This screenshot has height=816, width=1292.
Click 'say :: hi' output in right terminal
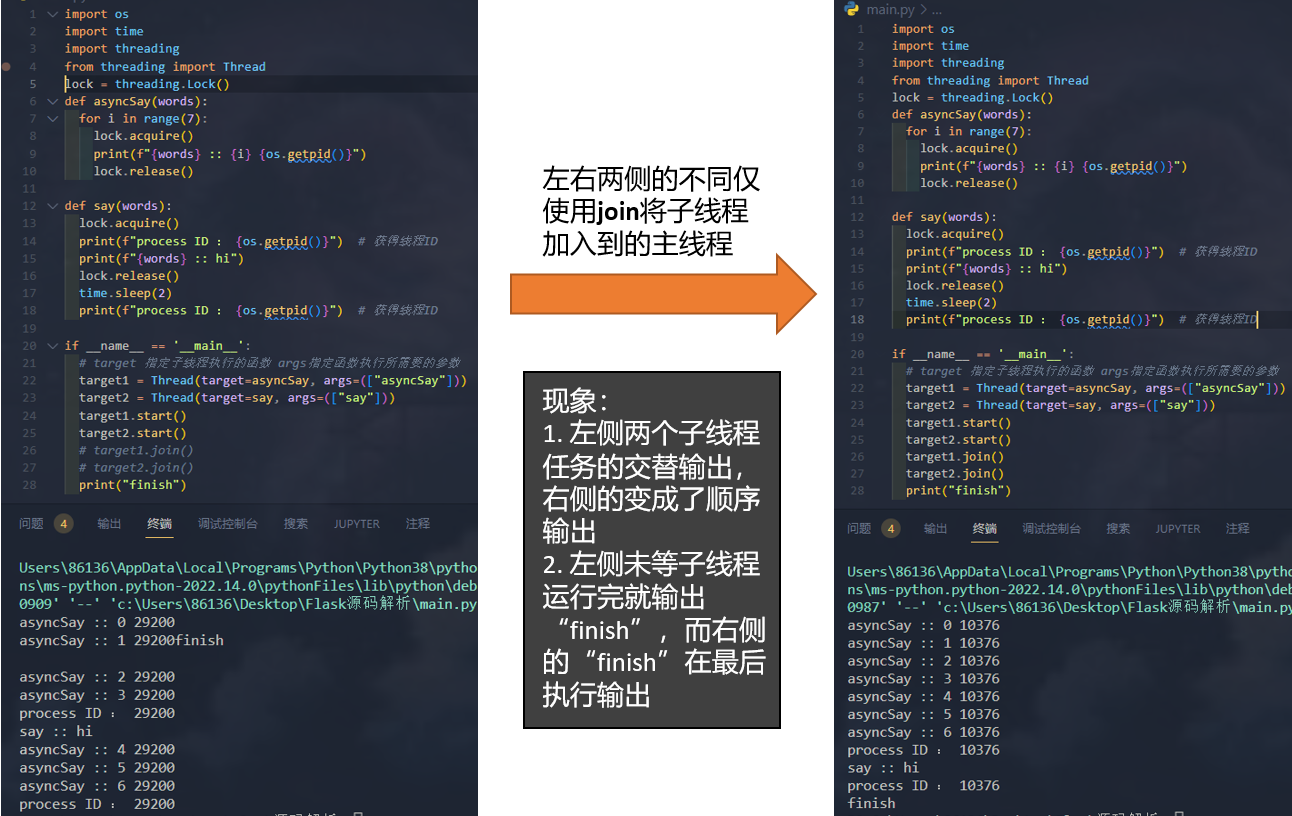[x=883, y=768]
